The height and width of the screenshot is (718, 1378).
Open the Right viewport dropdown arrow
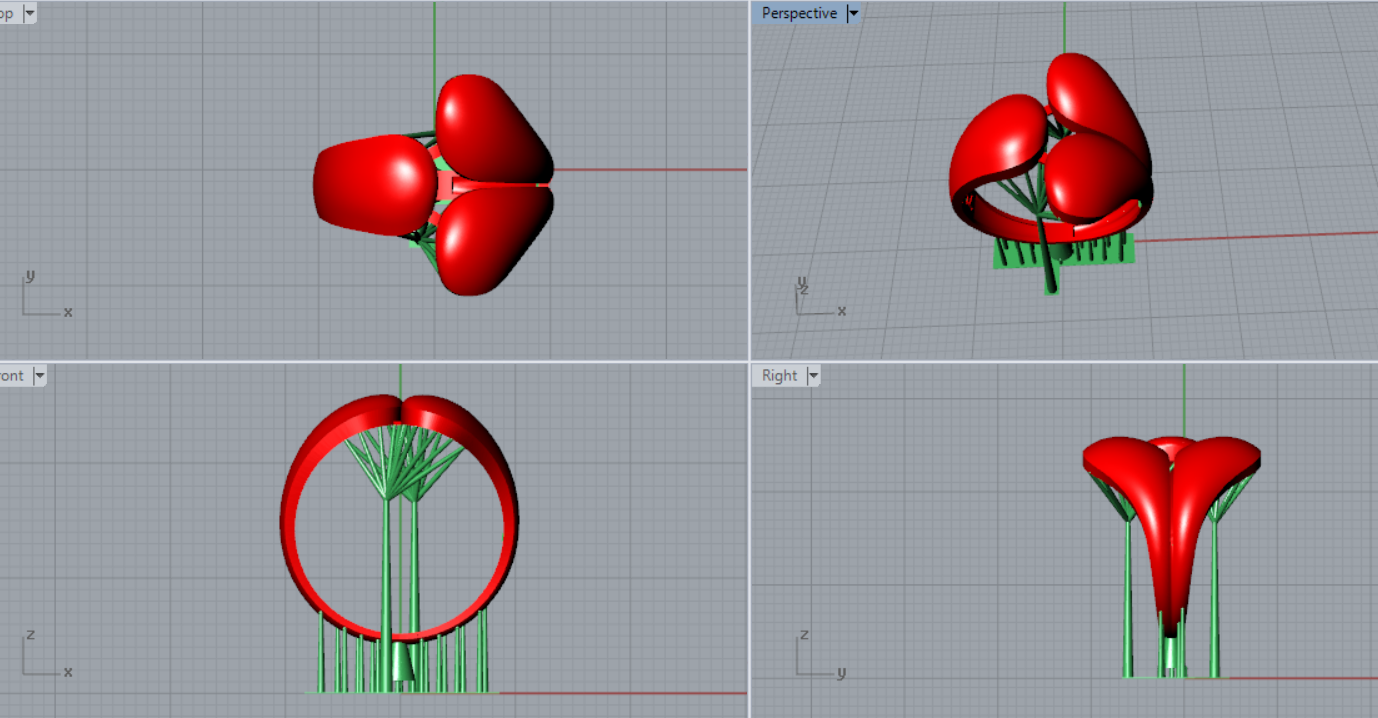pos(813,376)
